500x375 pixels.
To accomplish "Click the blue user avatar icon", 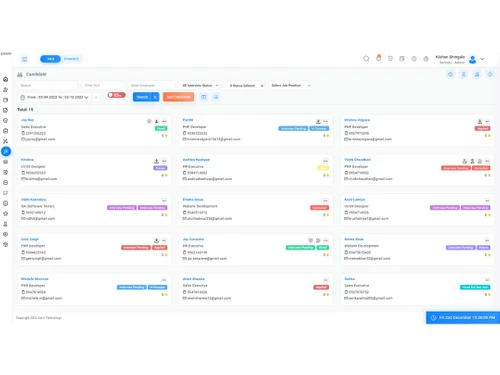I will (x=472, y=59).
